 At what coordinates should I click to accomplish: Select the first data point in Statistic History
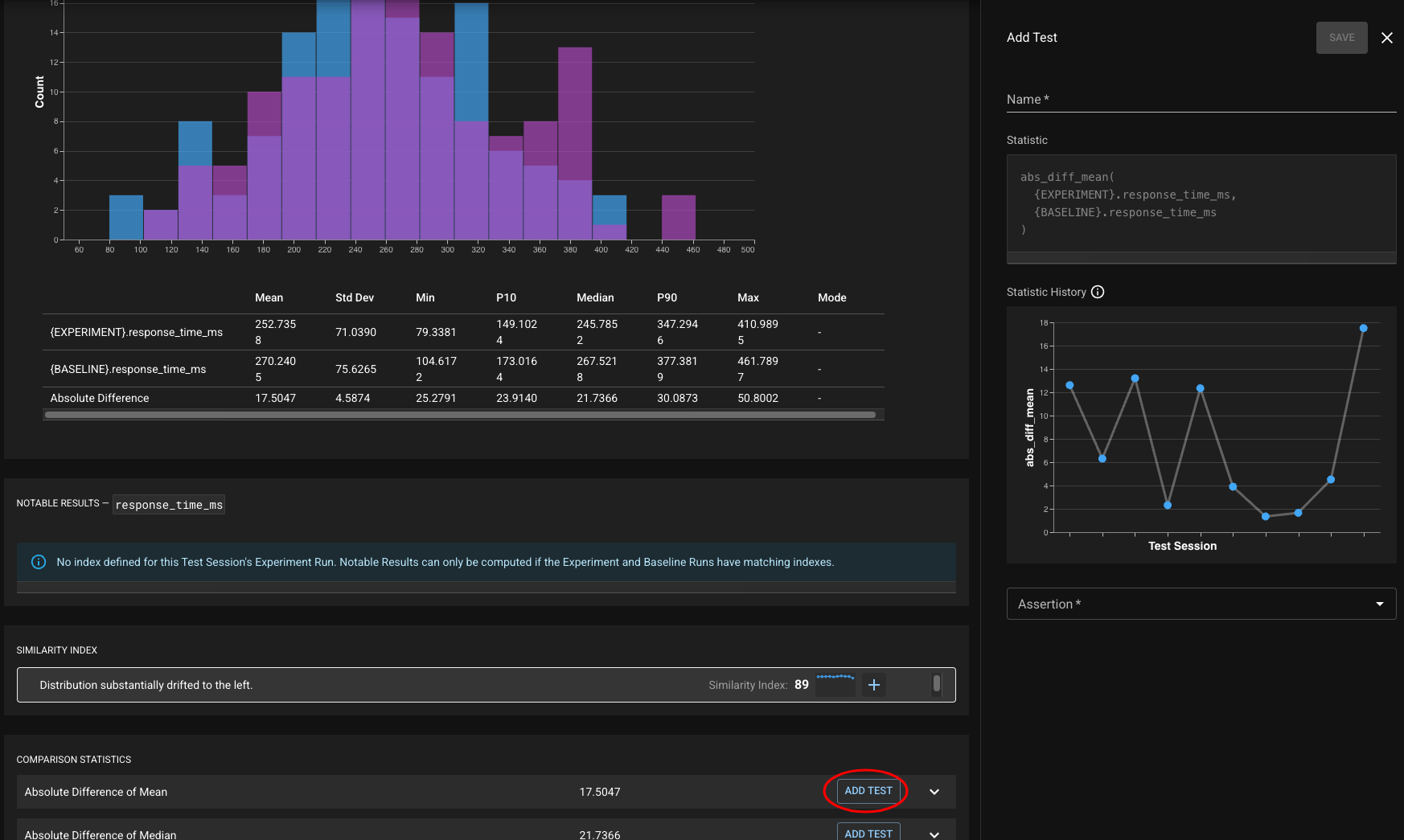[x=1069, y=385]
